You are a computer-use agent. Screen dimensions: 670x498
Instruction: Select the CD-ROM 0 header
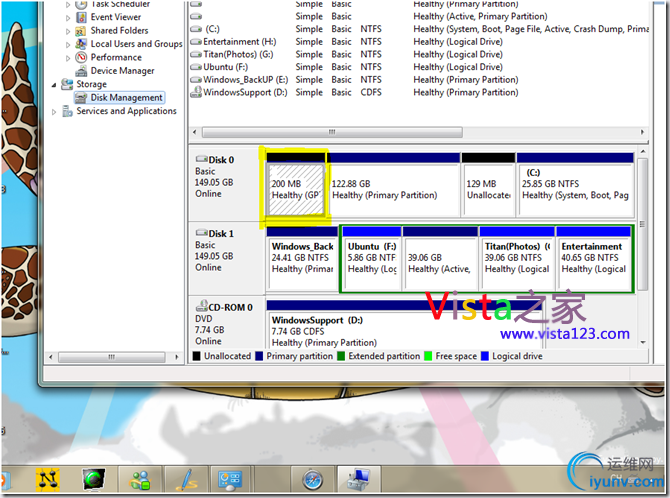click(226, 323)
